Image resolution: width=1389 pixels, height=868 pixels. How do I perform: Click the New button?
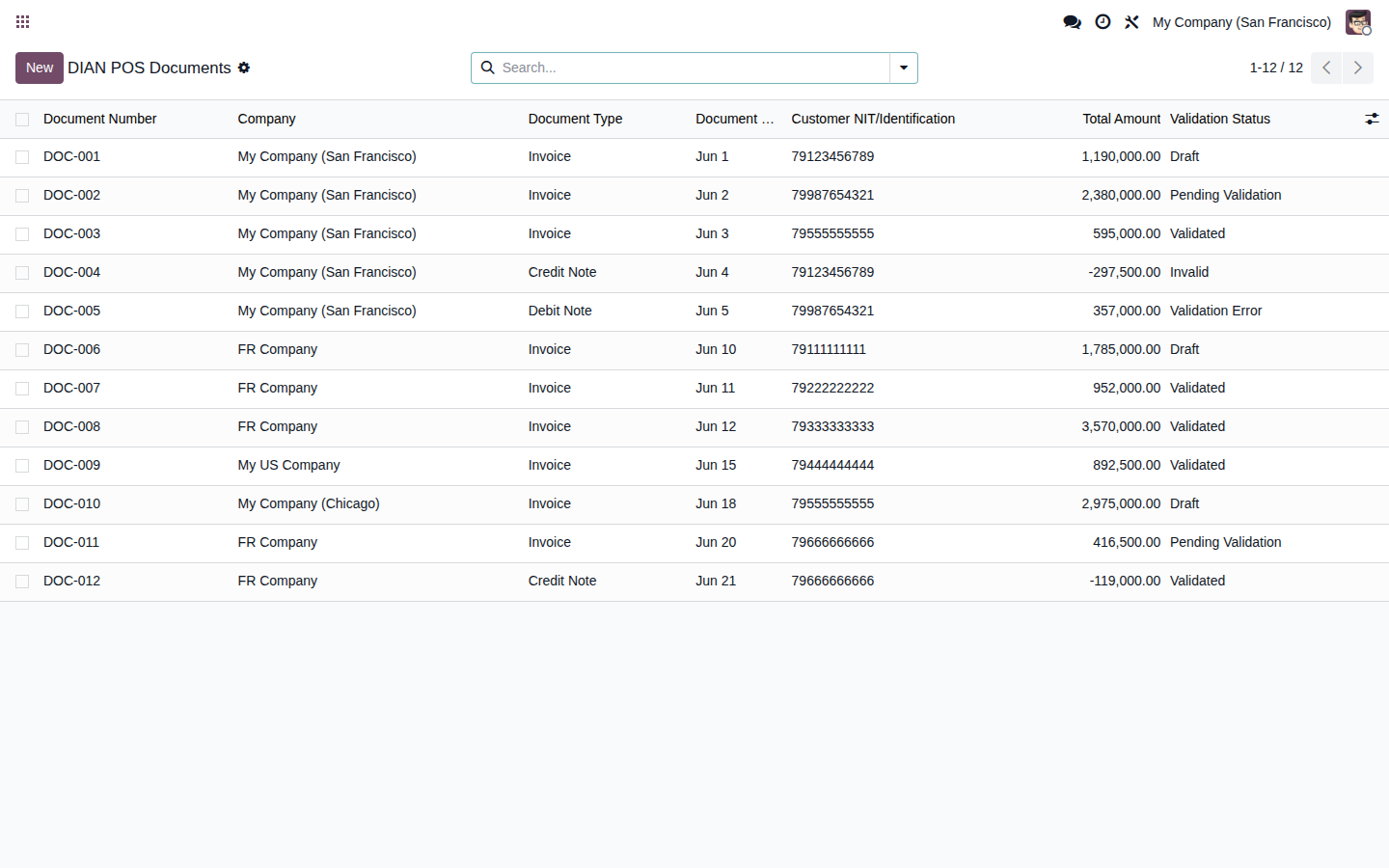40,68
